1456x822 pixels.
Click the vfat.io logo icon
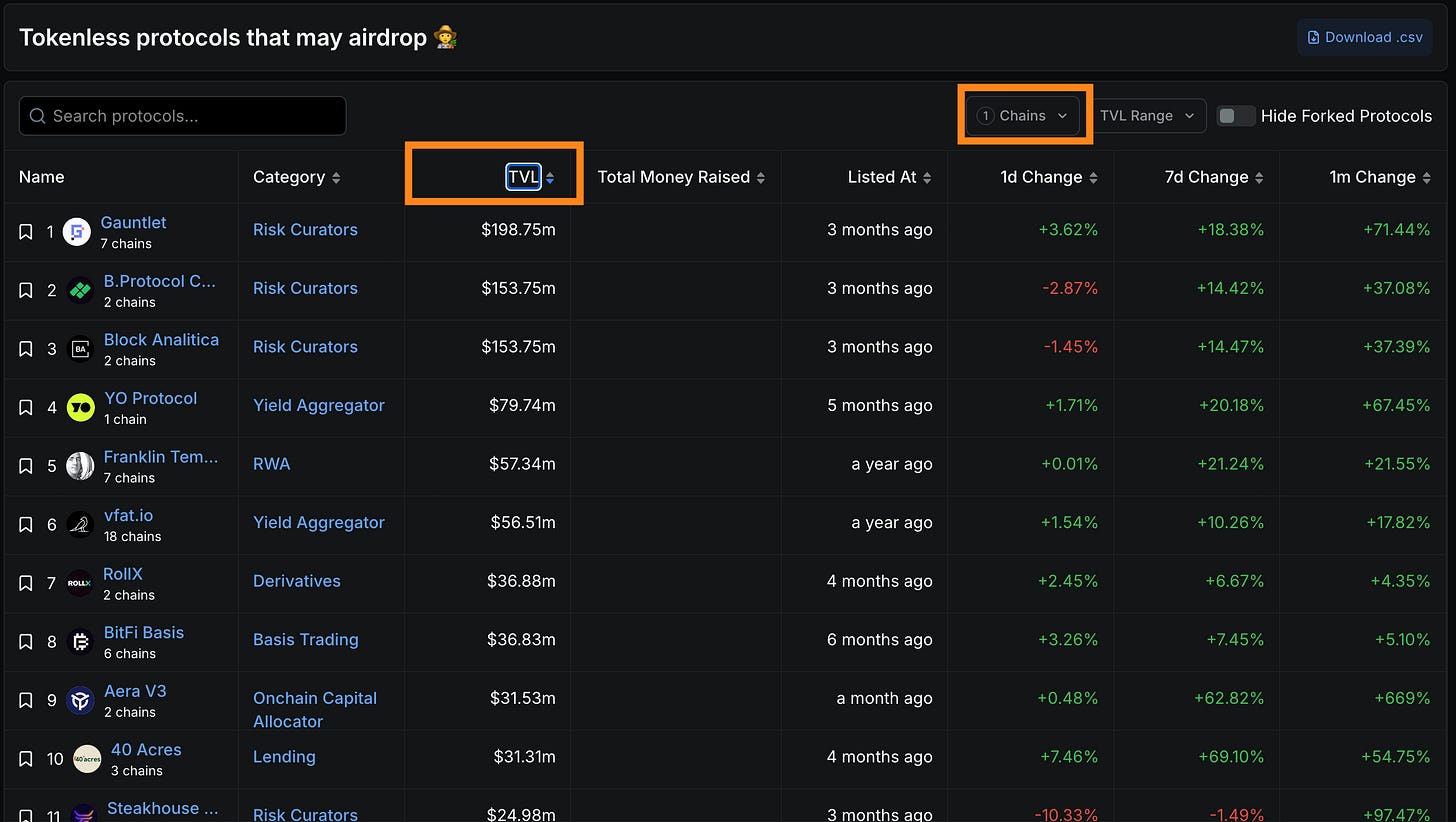80,525
